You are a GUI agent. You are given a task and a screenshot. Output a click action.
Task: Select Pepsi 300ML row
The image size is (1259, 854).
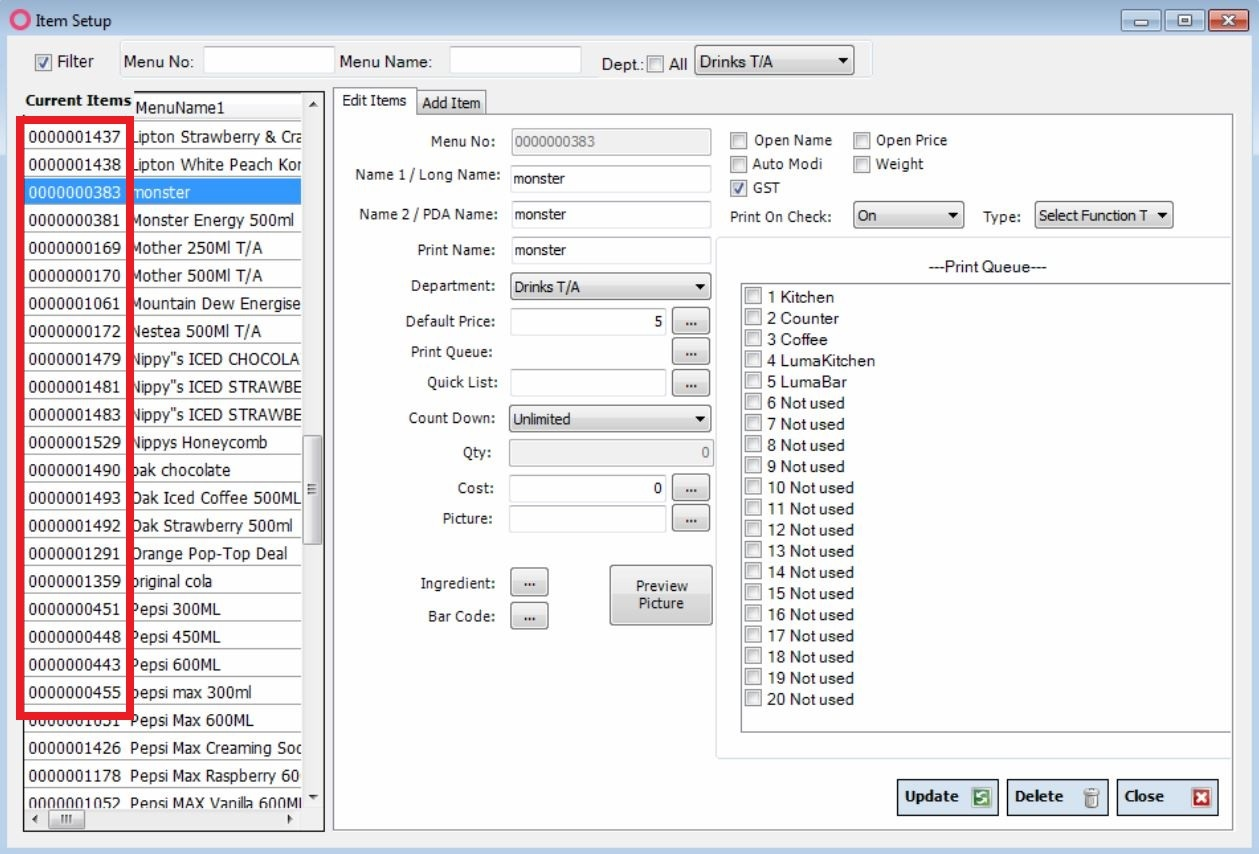pyautogui.click(x=162, y=609)
